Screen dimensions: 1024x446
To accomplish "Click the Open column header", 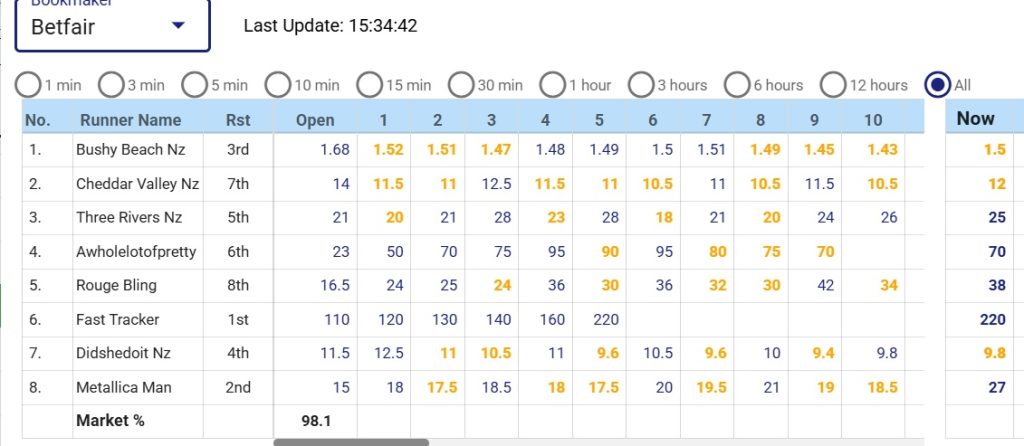I will coord(315,120).
